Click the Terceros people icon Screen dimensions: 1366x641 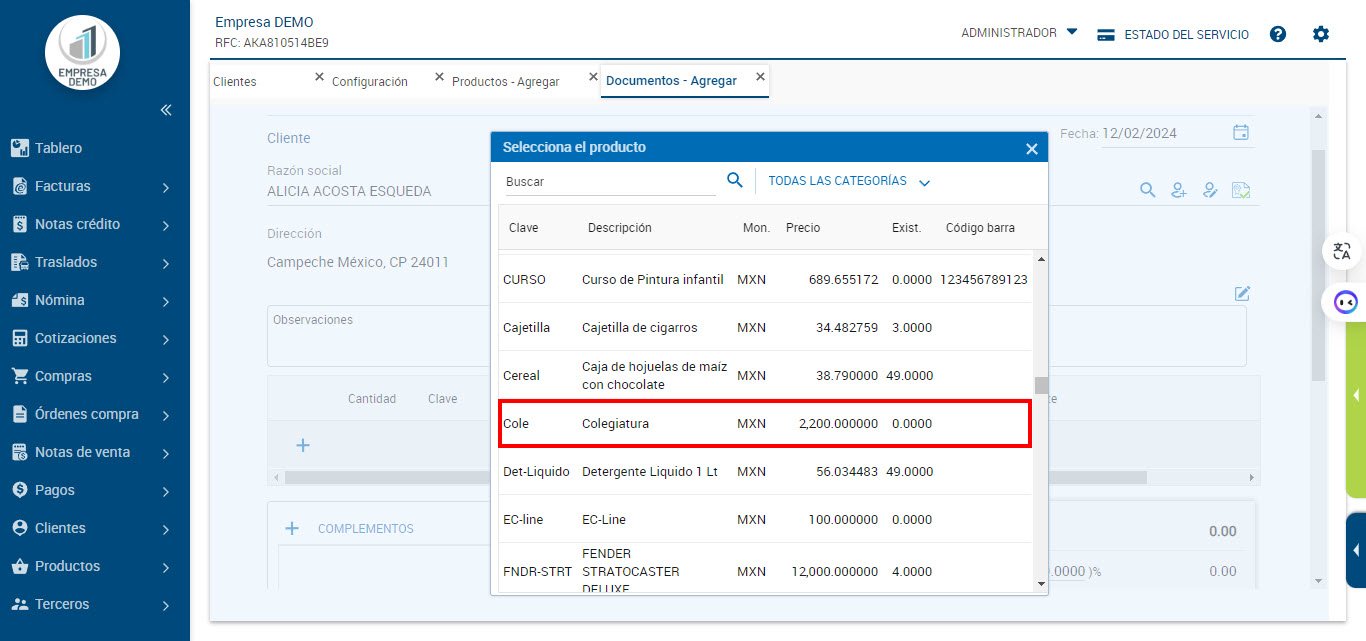19,604
